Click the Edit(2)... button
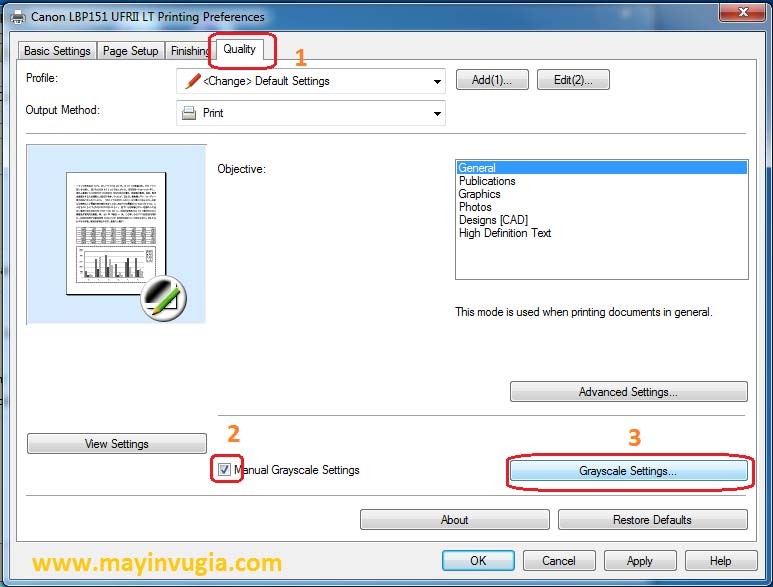The image size is (773, 587). point(573,80)
